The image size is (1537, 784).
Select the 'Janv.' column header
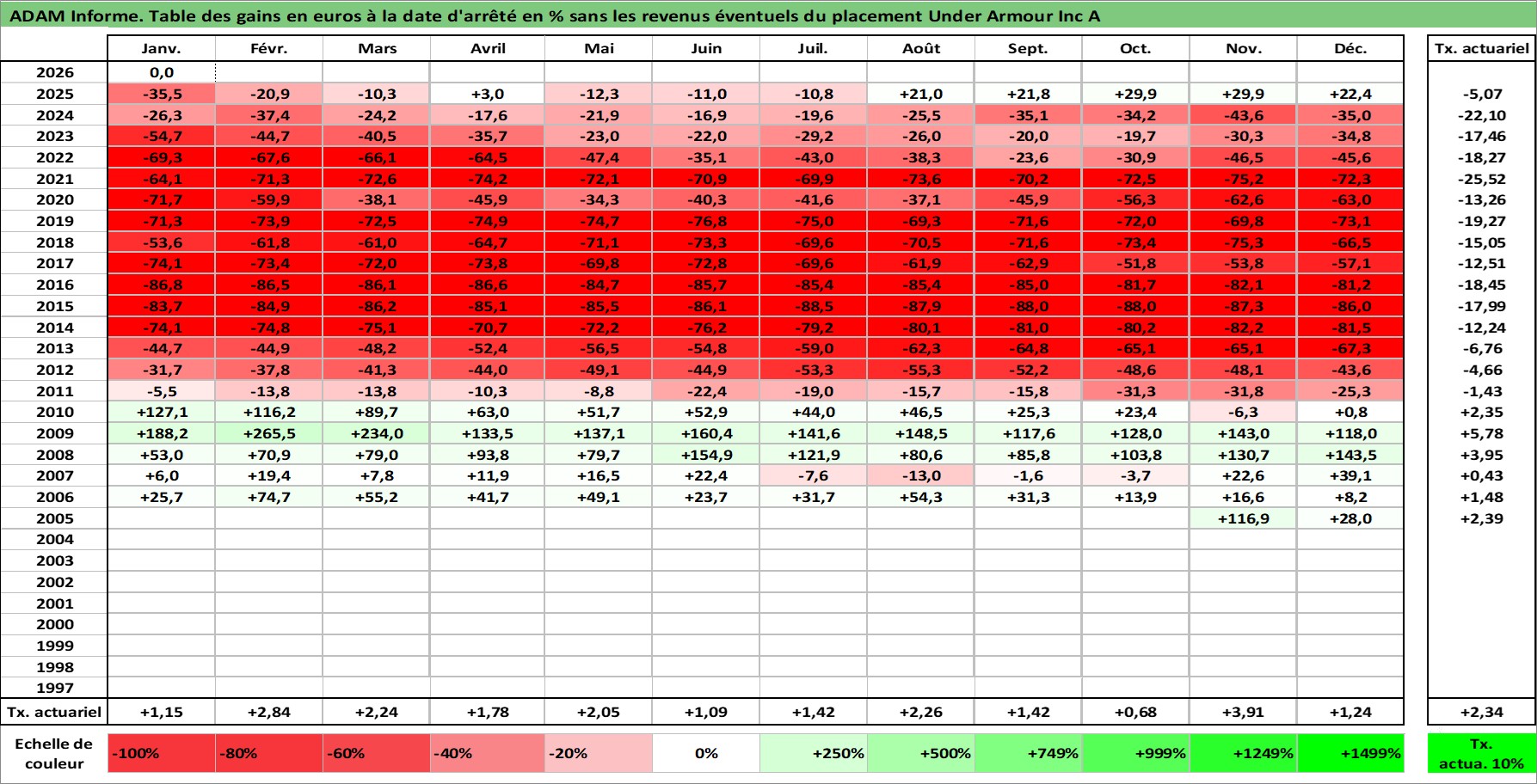(162, 48)
